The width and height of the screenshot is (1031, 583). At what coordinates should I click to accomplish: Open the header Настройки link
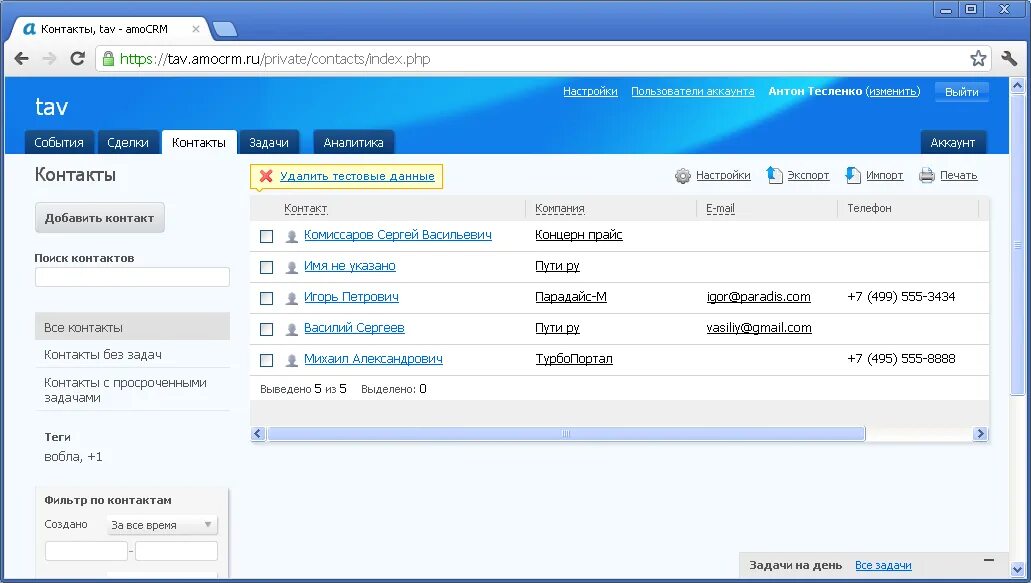pyautogui.click(x=590, y=91)
